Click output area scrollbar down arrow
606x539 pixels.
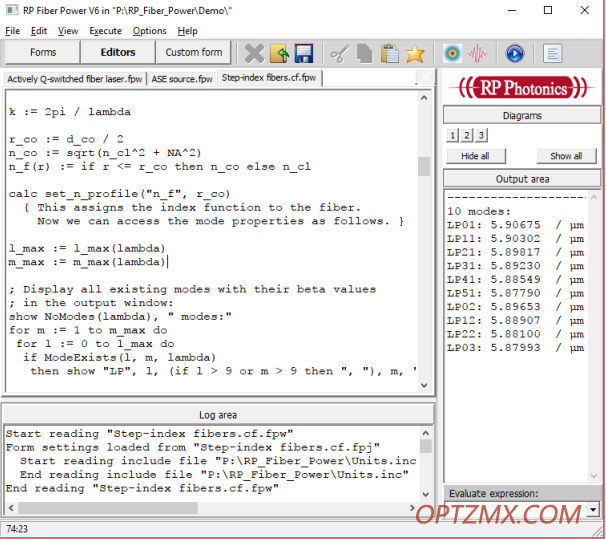(x=594, y=476)
